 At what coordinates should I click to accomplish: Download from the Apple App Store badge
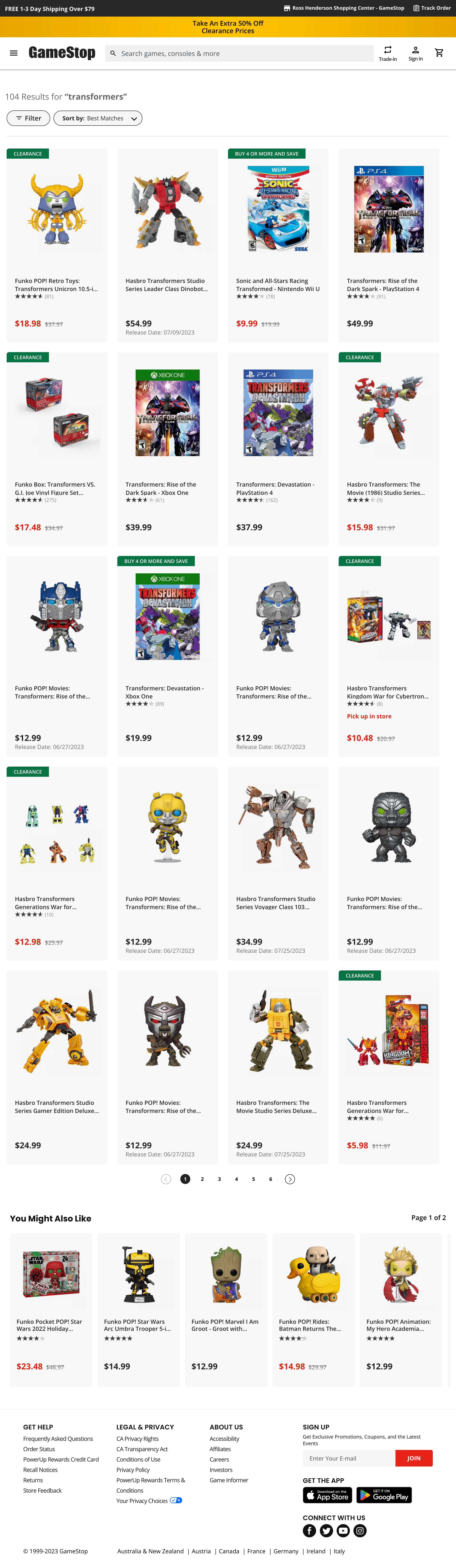pos(327,1495)
